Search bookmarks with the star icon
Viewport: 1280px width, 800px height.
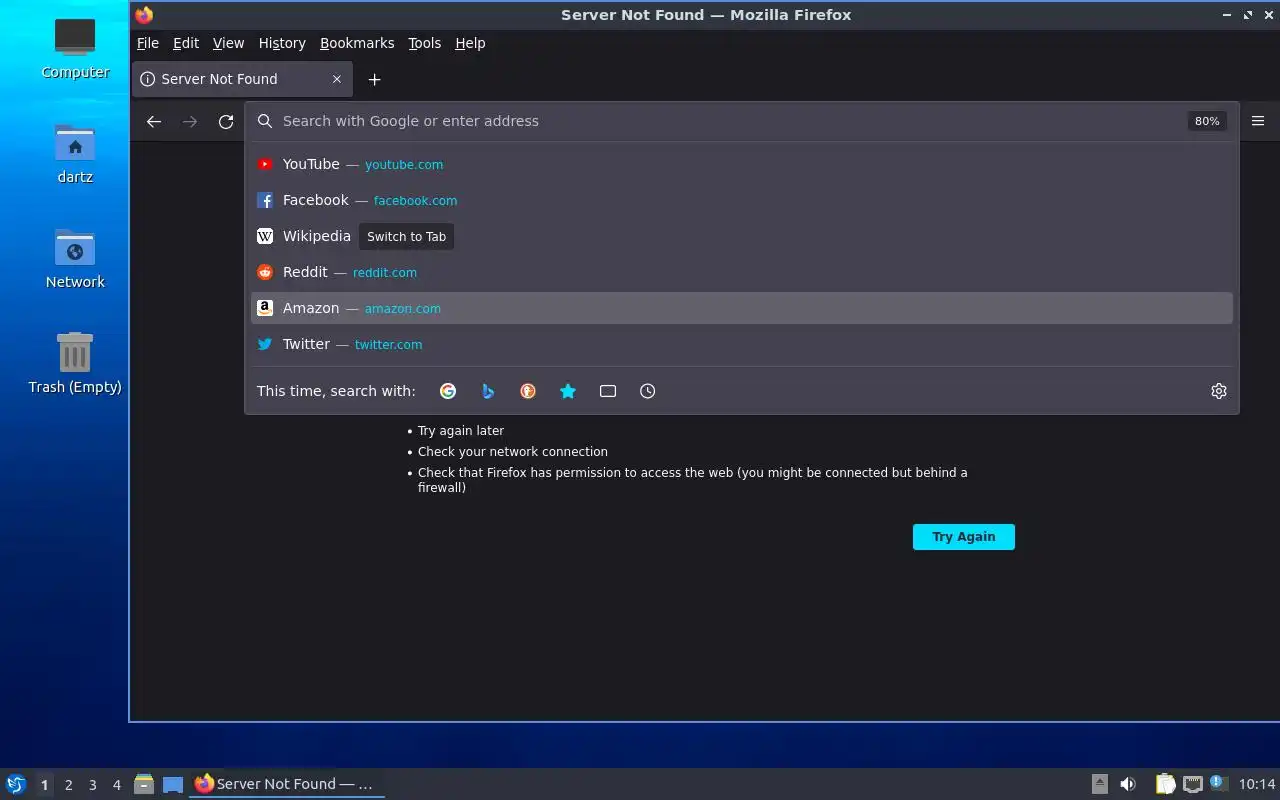(568, 391)
